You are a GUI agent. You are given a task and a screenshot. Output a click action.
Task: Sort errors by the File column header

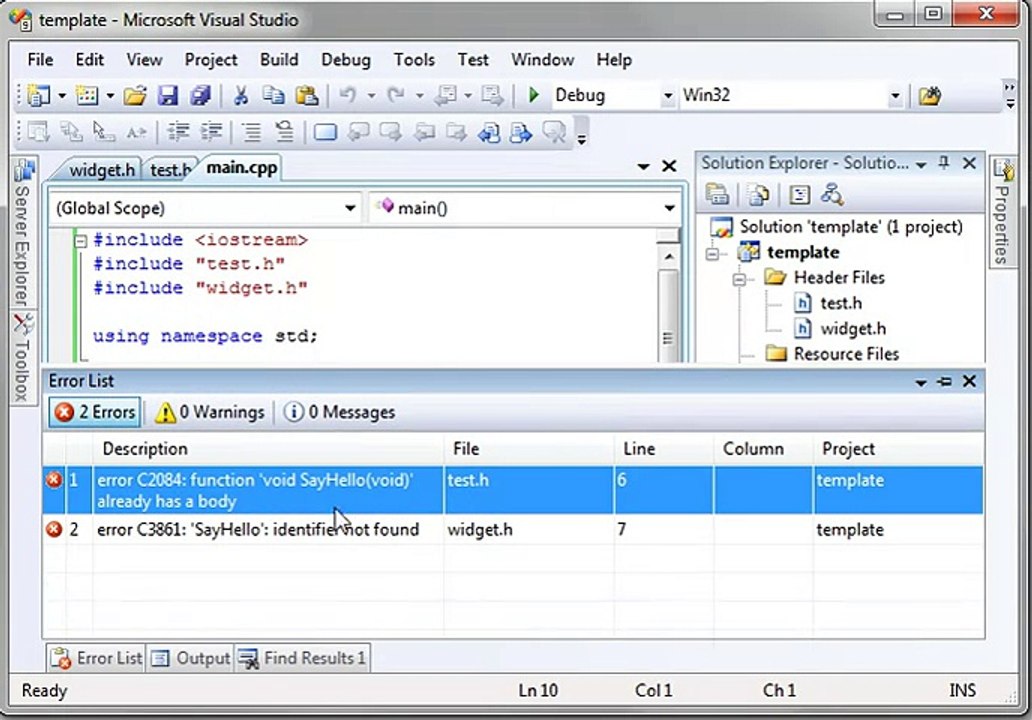coord(529,449)
